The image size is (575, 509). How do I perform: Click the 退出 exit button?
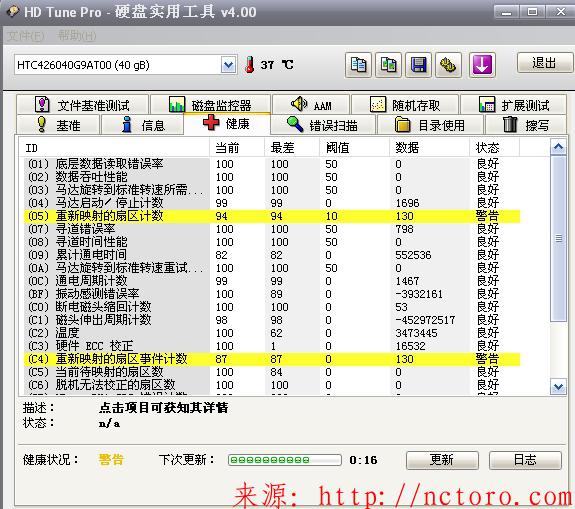544,63
